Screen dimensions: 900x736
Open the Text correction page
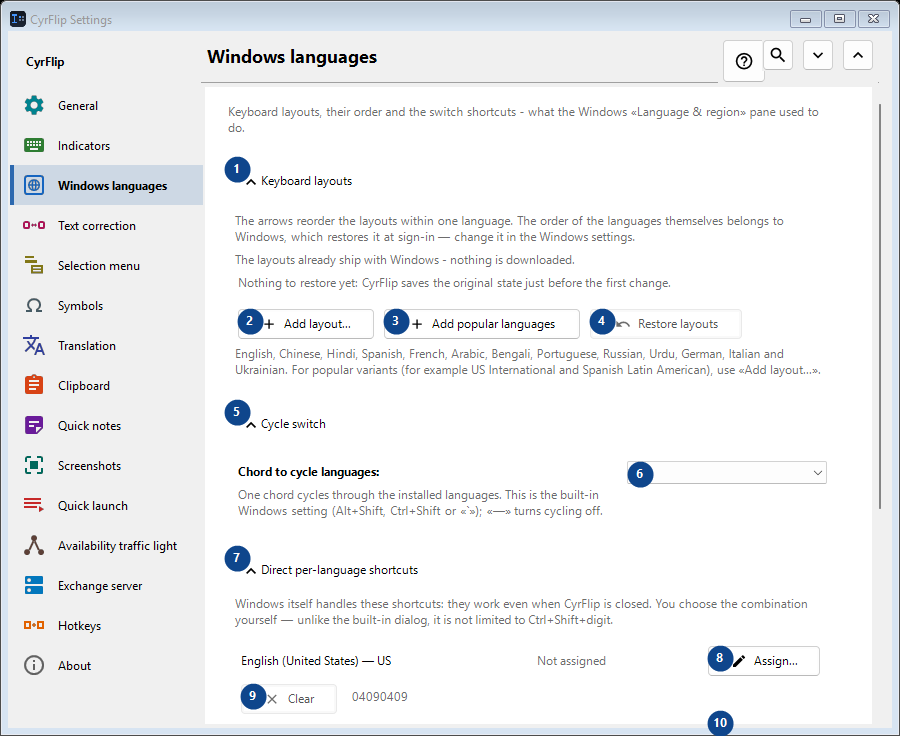(107, 225)
